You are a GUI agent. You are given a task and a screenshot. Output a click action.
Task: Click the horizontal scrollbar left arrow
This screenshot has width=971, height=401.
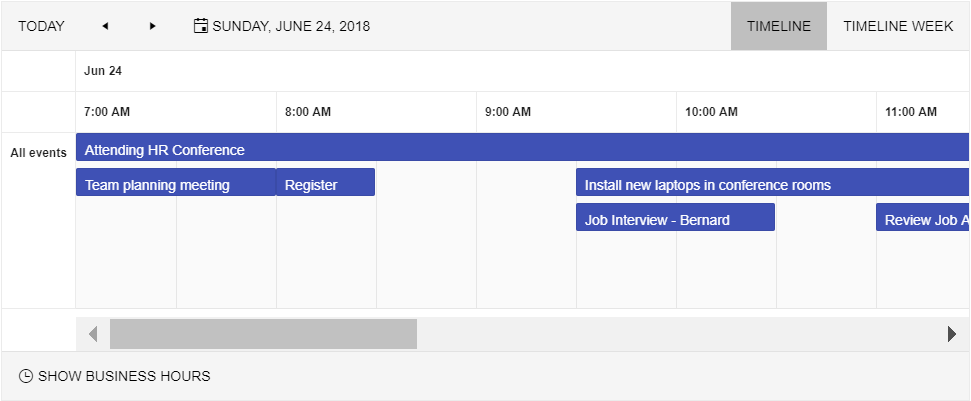pos(93,334)
